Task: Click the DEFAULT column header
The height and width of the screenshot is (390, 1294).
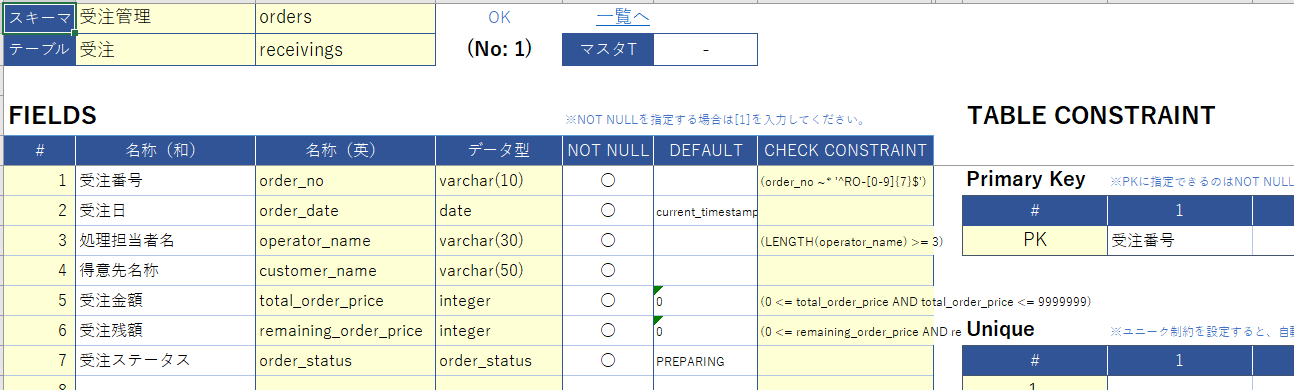Action: 705,150
